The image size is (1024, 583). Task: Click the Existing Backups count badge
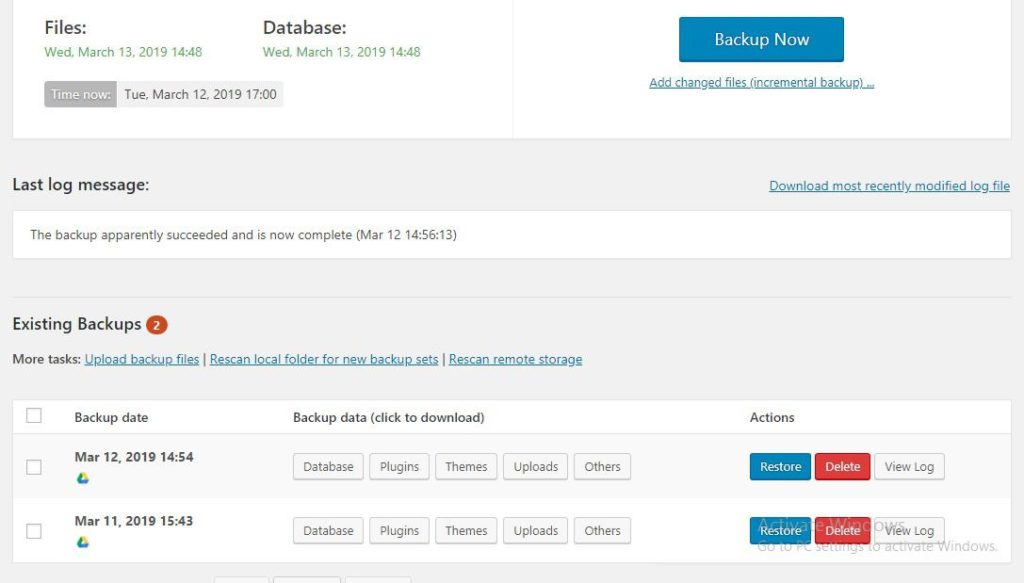[157, 324]
